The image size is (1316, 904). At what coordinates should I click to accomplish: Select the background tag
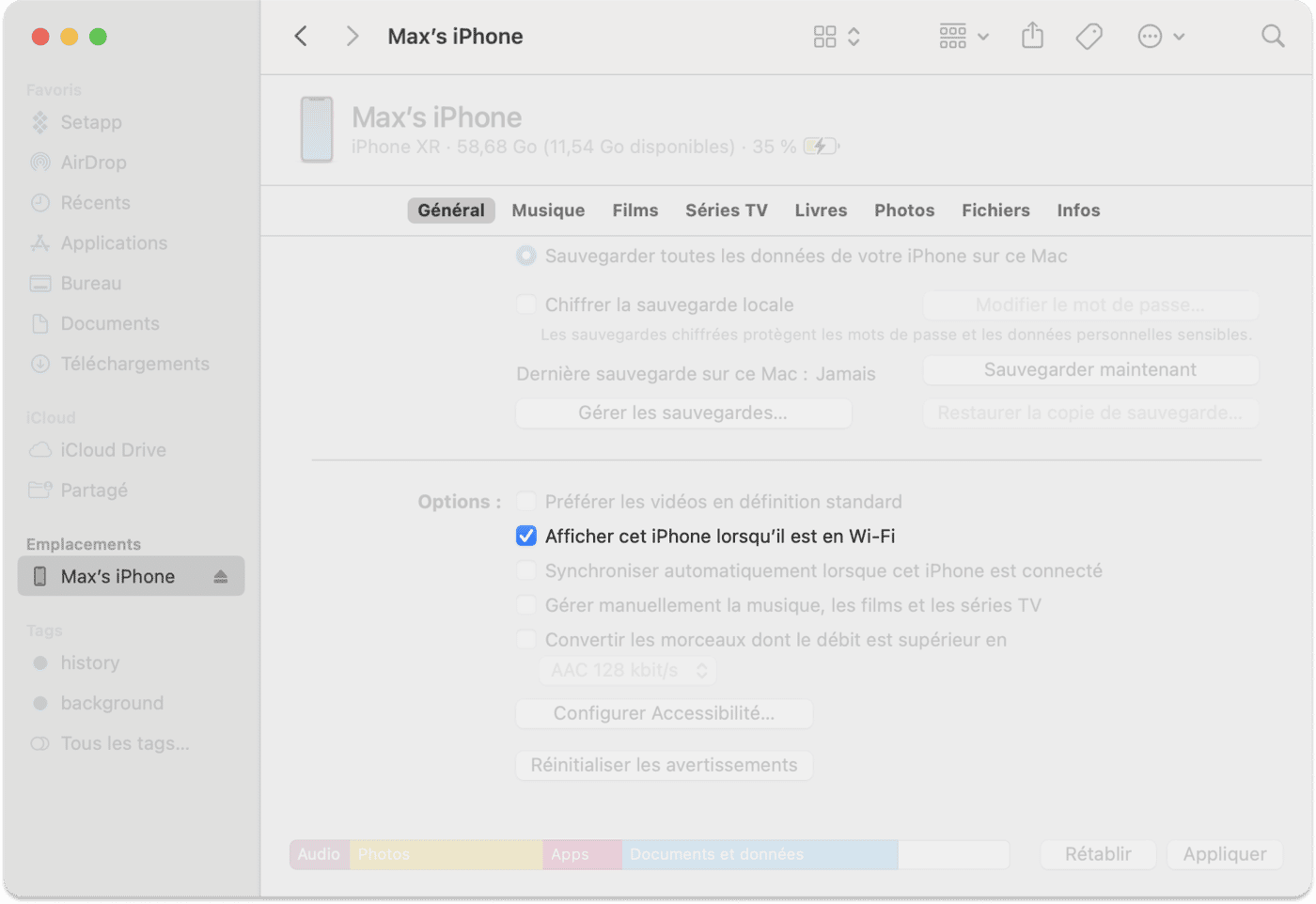pyautogui.click(x=112, y=704)
